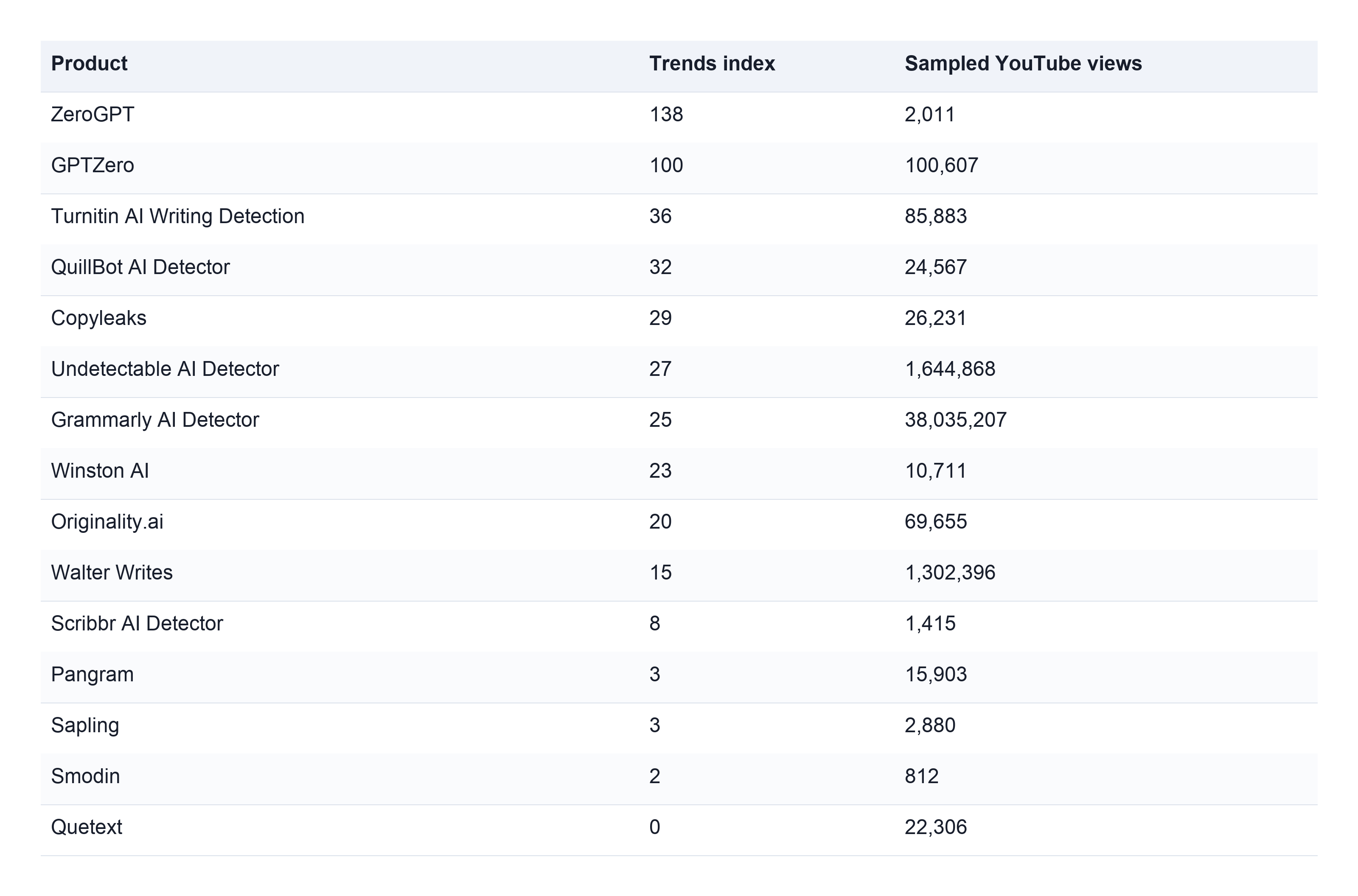The width and height of the screenshot is (1358, 896).
Task: Click Undetectable AI's trends index 27
Action: (660, 369)
